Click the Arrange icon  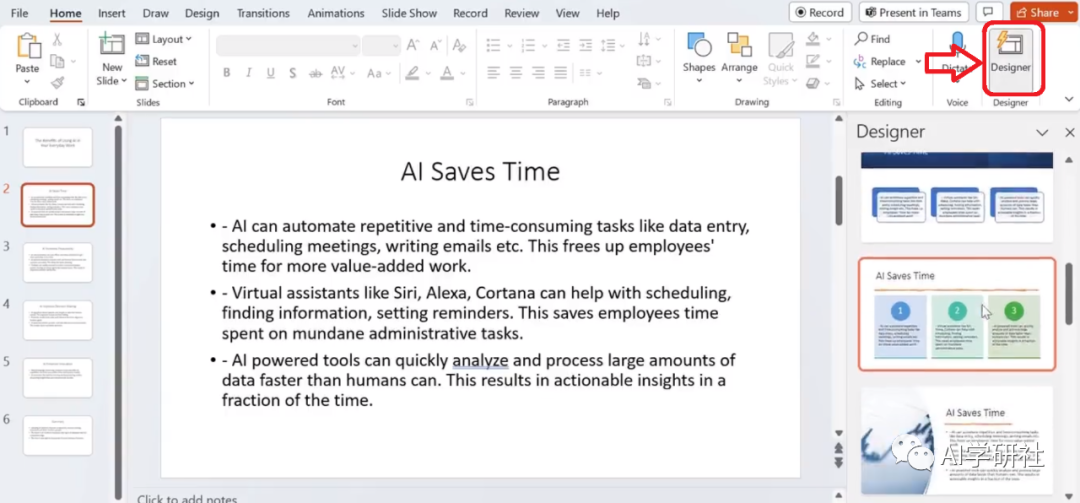click(739, 45)
